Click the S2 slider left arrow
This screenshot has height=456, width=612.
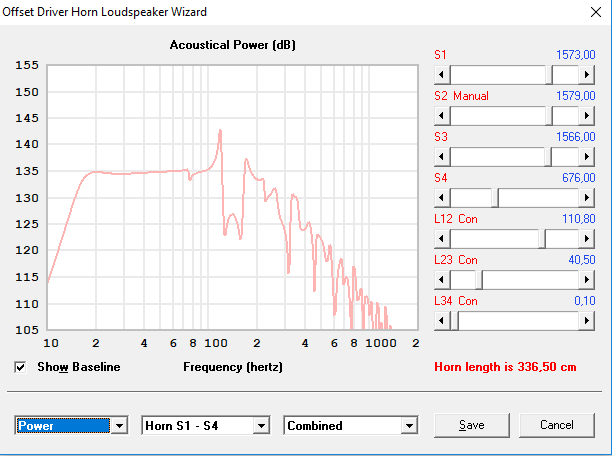pos(442,116)
